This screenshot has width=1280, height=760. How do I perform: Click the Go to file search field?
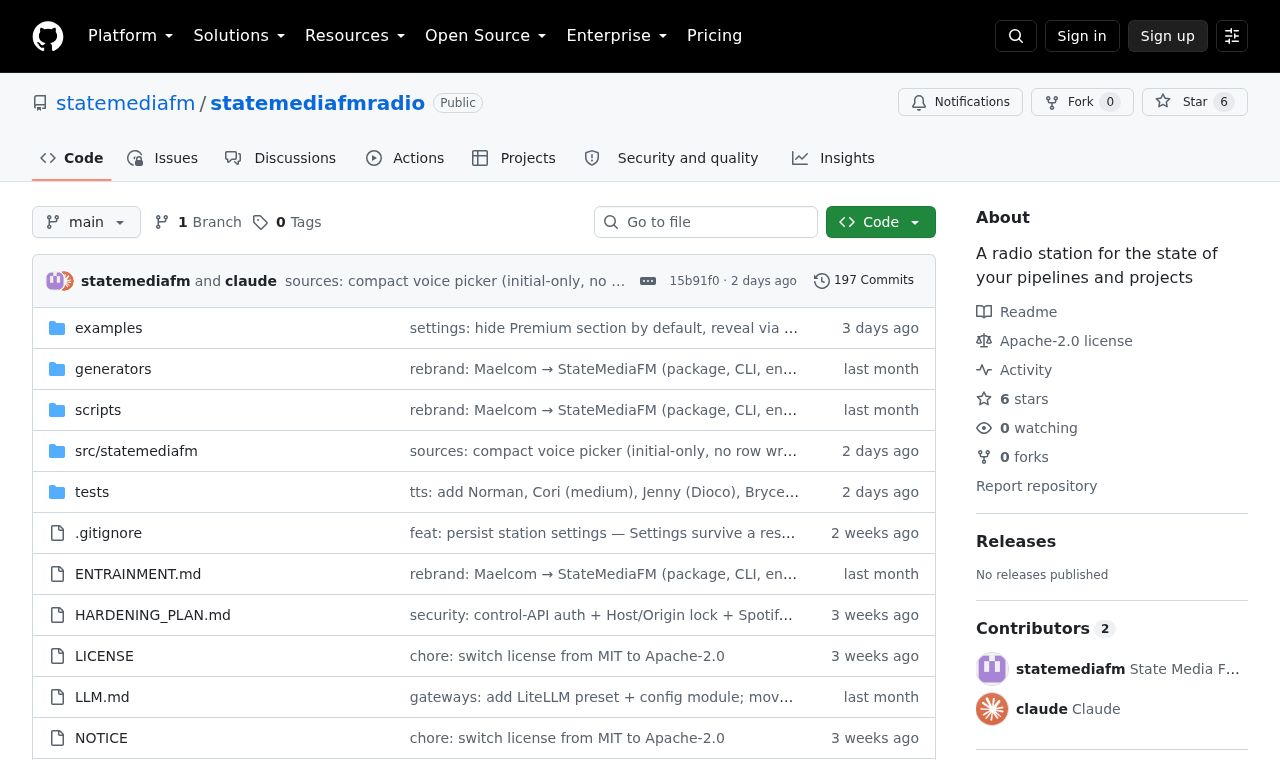tap(706, 222)
